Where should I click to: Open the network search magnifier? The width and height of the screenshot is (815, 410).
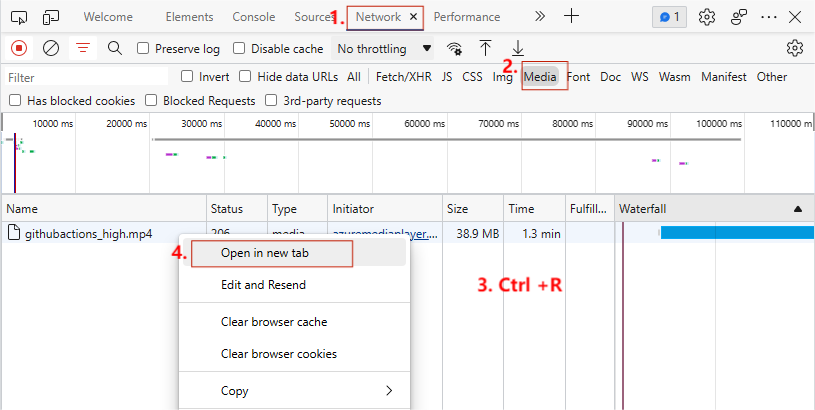point(114,48)
